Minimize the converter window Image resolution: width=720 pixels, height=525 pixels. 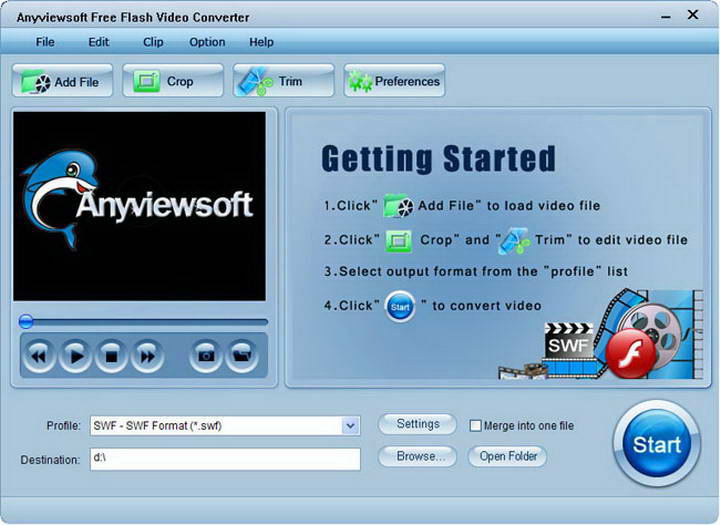pos(666,17)
